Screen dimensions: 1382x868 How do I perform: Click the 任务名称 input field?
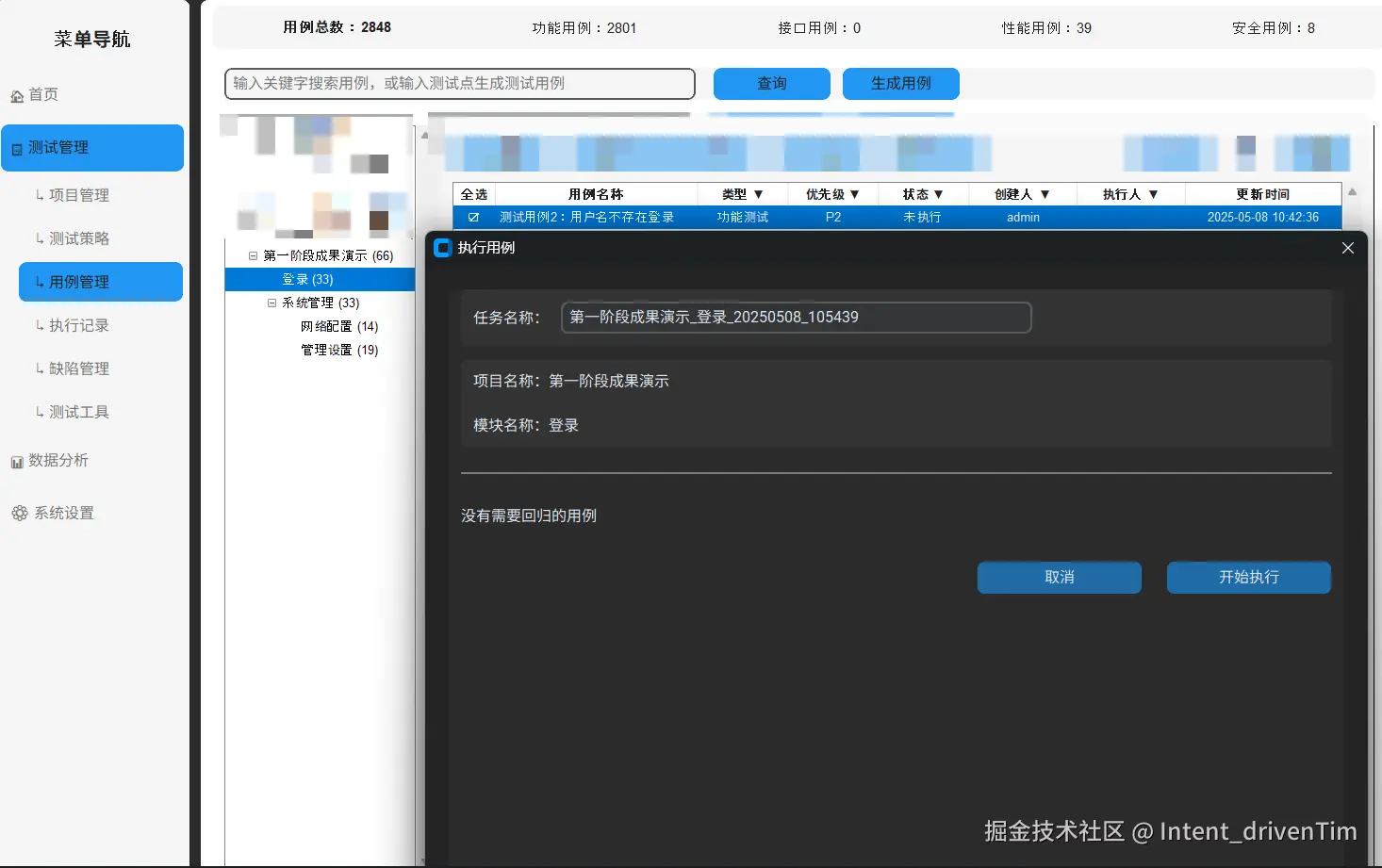click(797, 318)
